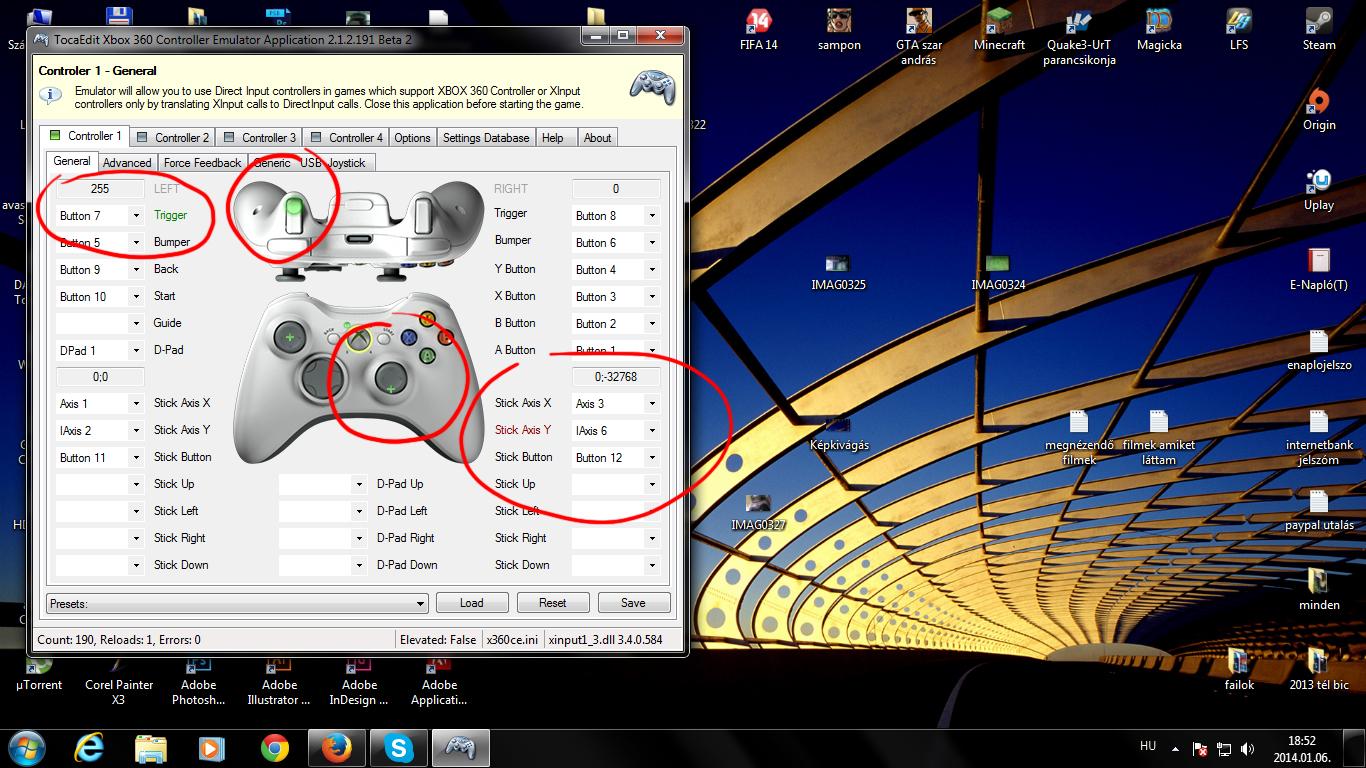Screen dimensions: 1366x768
Task: Click the Load button
Action: coord(472,603)
